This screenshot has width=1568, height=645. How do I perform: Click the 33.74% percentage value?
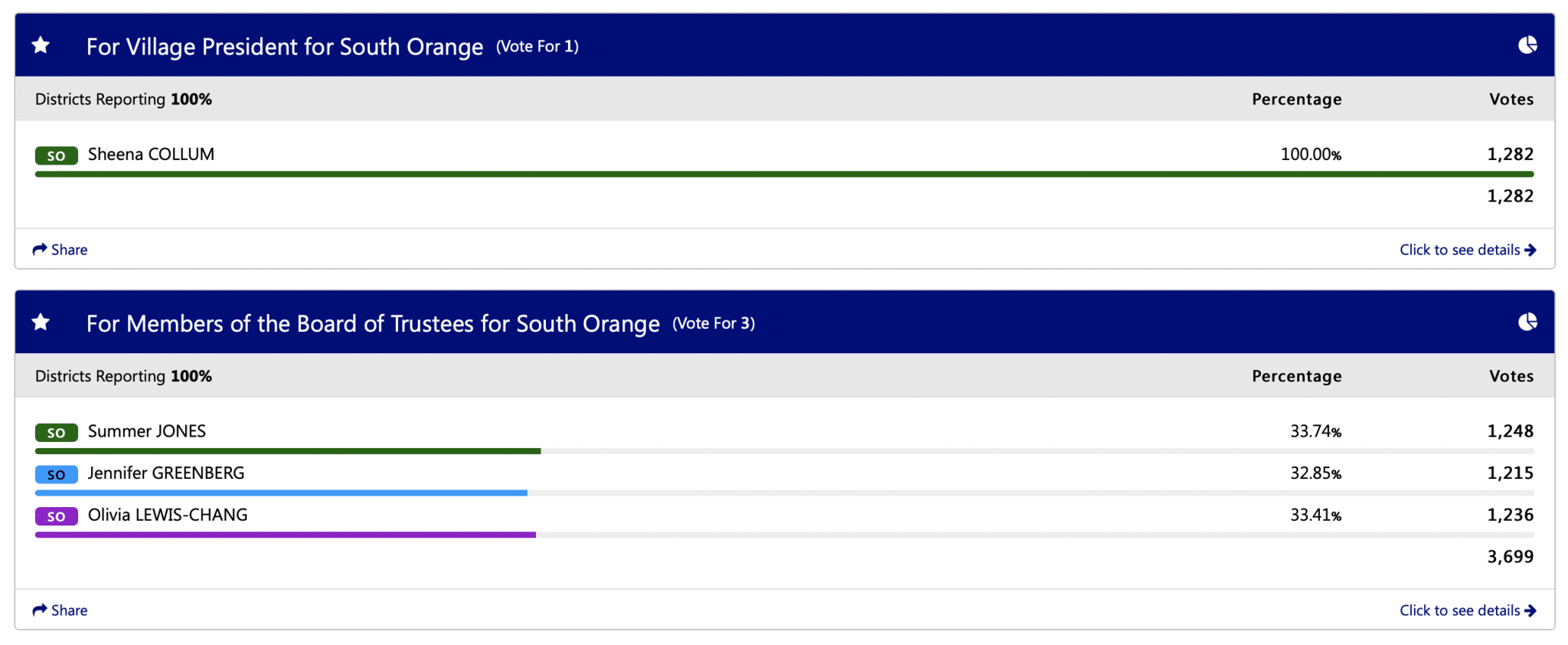point(1315,431)
